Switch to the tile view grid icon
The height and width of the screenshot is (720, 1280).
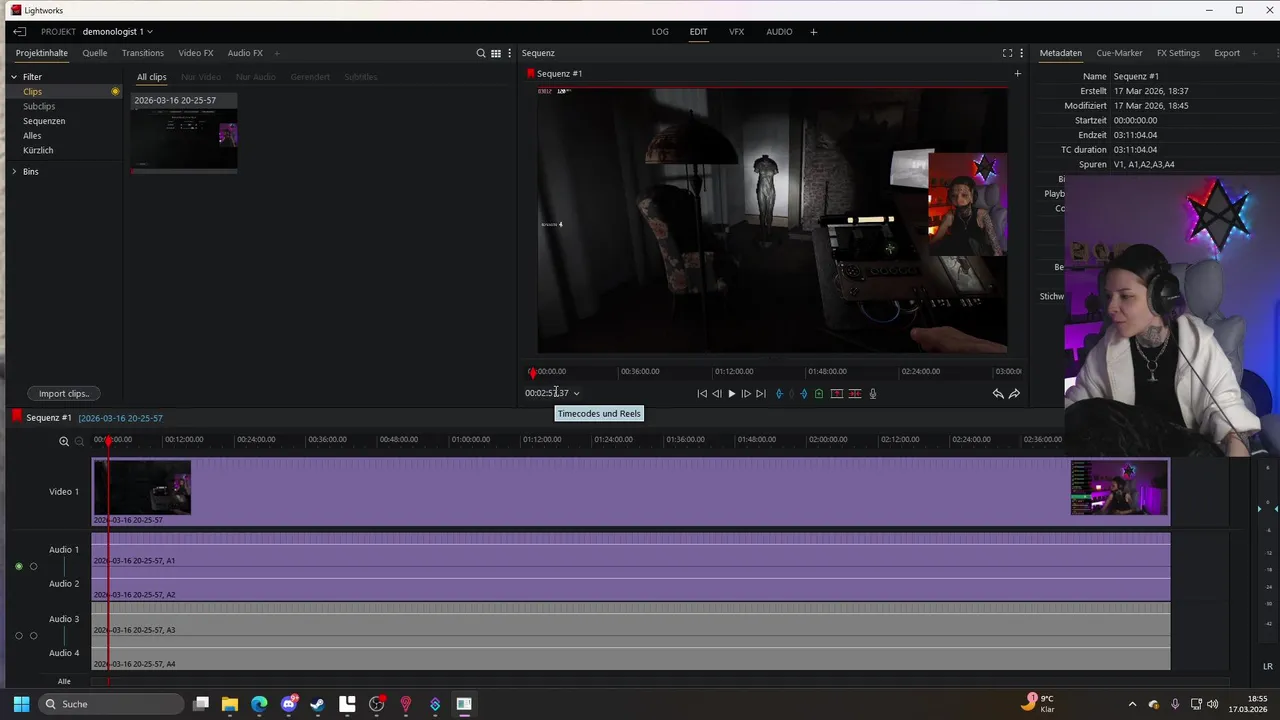(x=496, y=53)
